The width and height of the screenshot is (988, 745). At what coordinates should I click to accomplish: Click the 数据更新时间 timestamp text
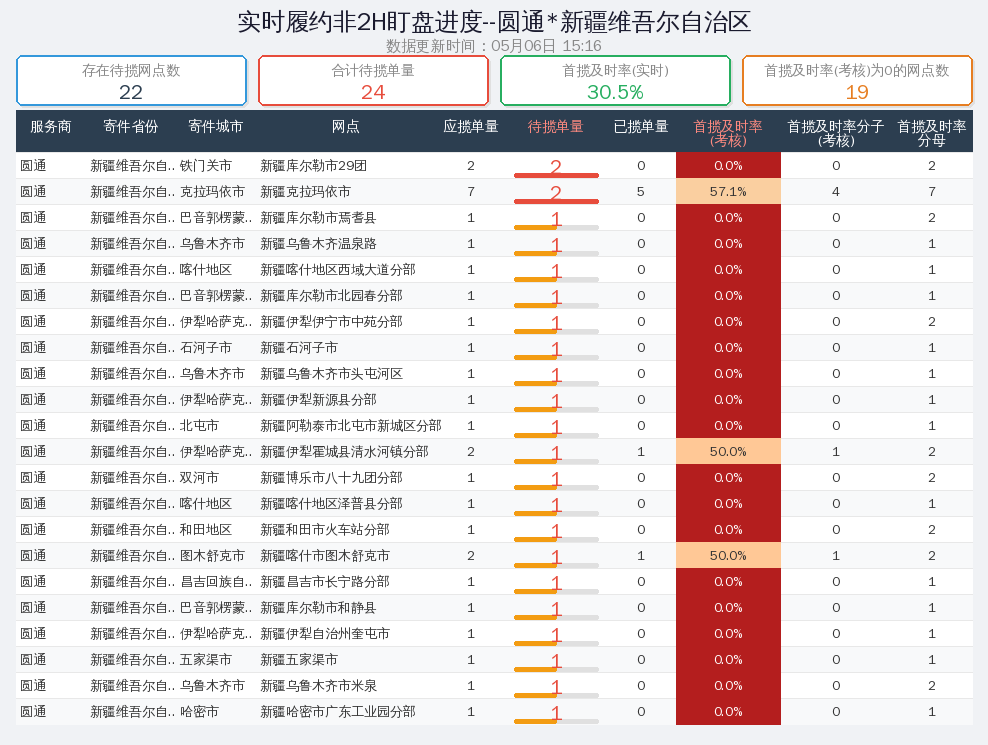pos(493,46)
